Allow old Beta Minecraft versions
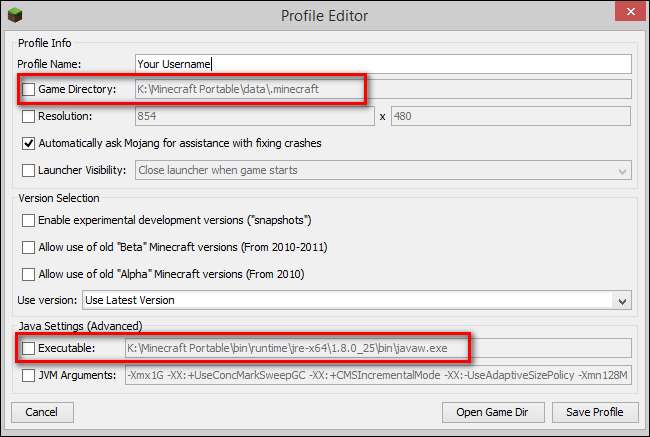650x437 pixels. 28,247
